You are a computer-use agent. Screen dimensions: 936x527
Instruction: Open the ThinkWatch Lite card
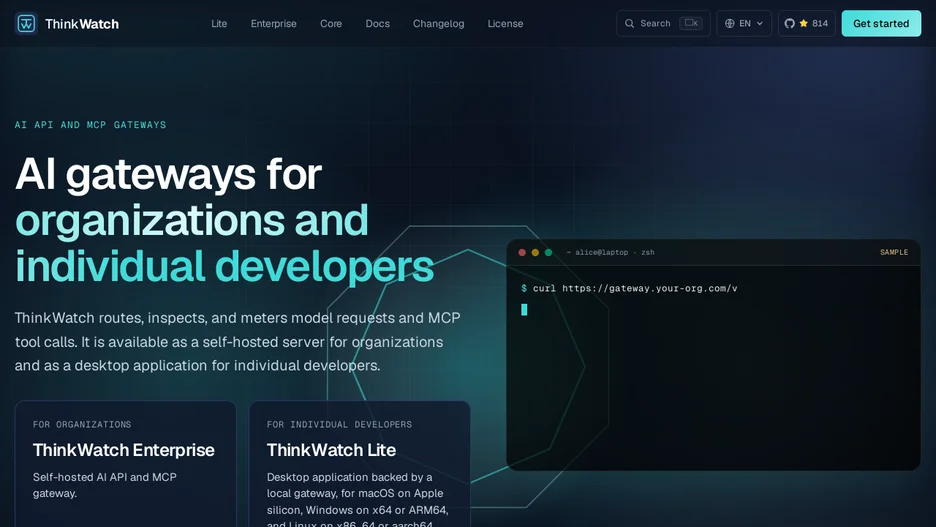pos(359,464)
